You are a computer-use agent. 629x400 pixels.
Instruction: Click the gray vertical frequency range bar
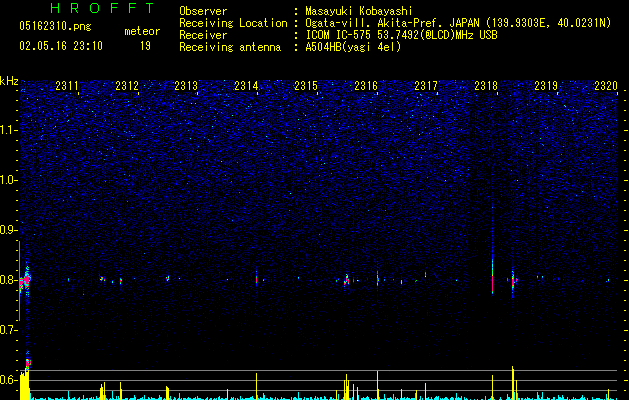click(19, 281)
